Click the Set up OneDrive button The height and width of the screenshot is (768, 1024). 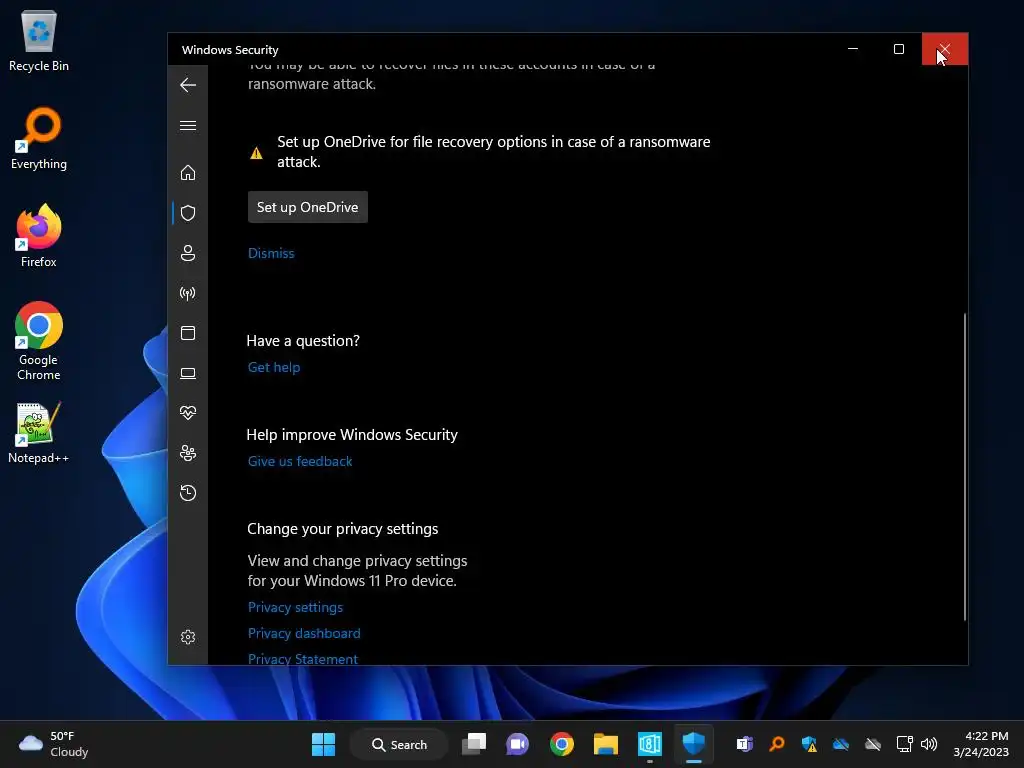tap(308, 207)
